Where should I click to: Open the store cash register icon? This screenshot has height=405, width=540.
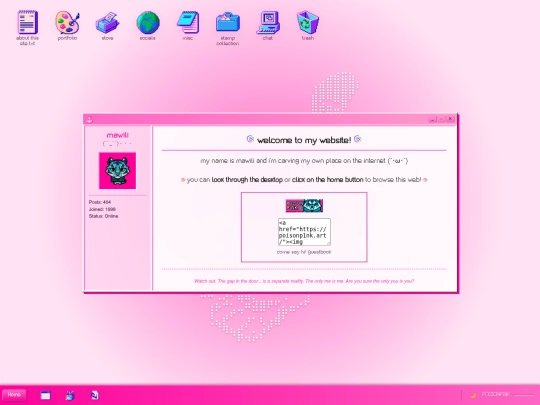point(107,26)
